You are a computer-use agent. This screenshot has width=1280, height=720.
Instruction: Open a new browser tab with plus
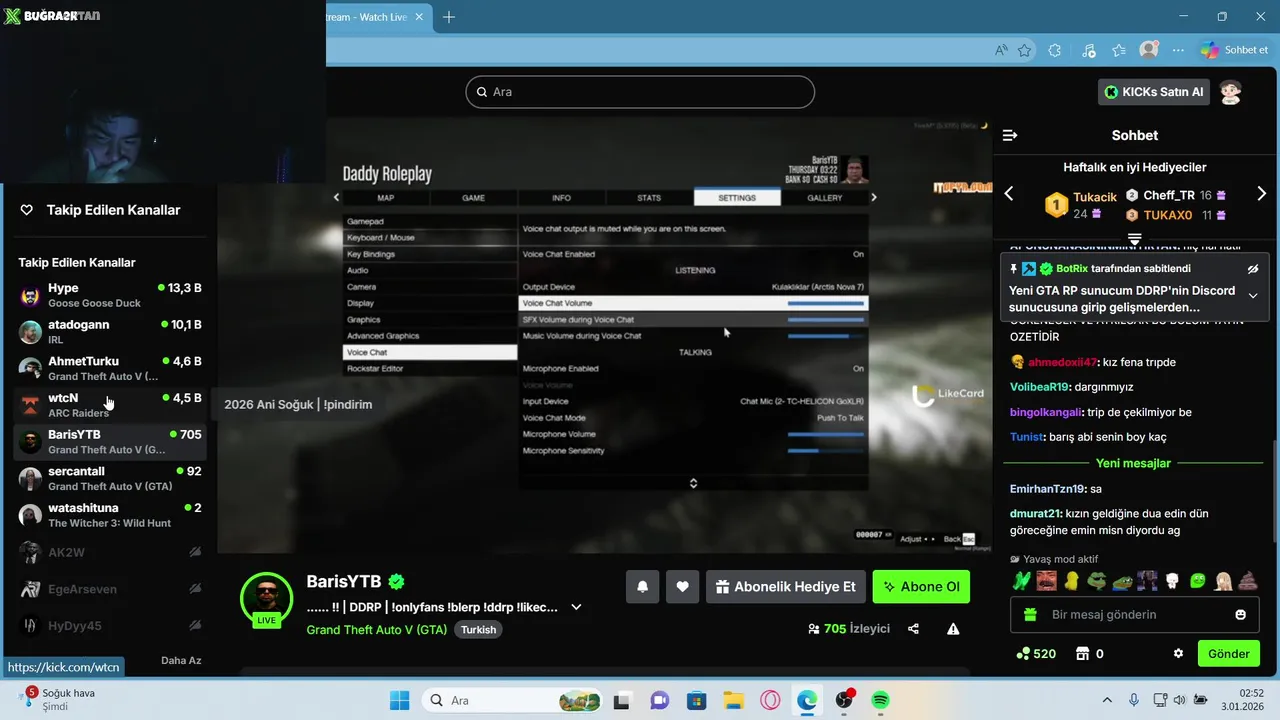[449, 17]
